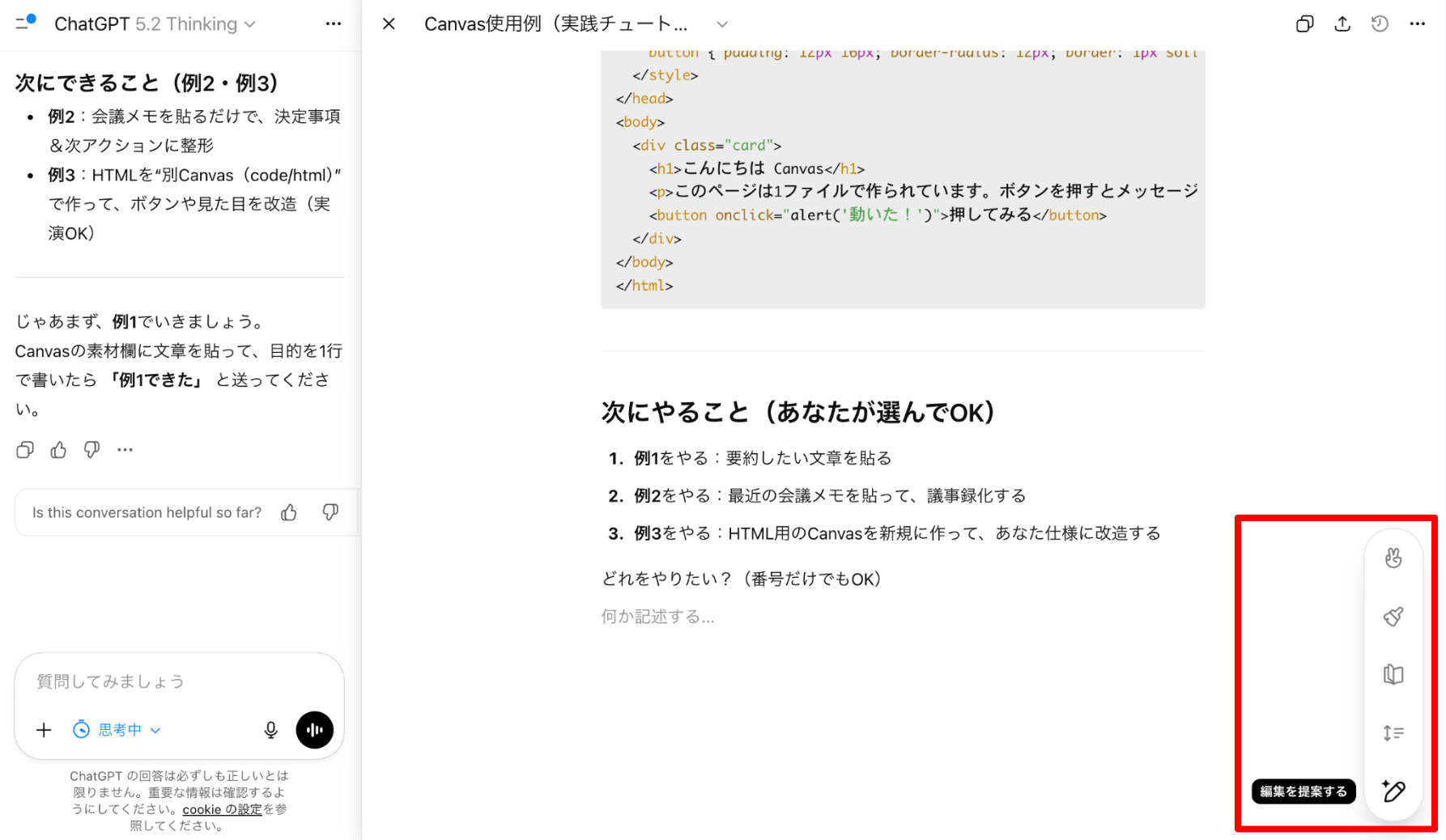Click the add final polish brush icon
Screen dimensions: 1446x840
(1393, 617)
